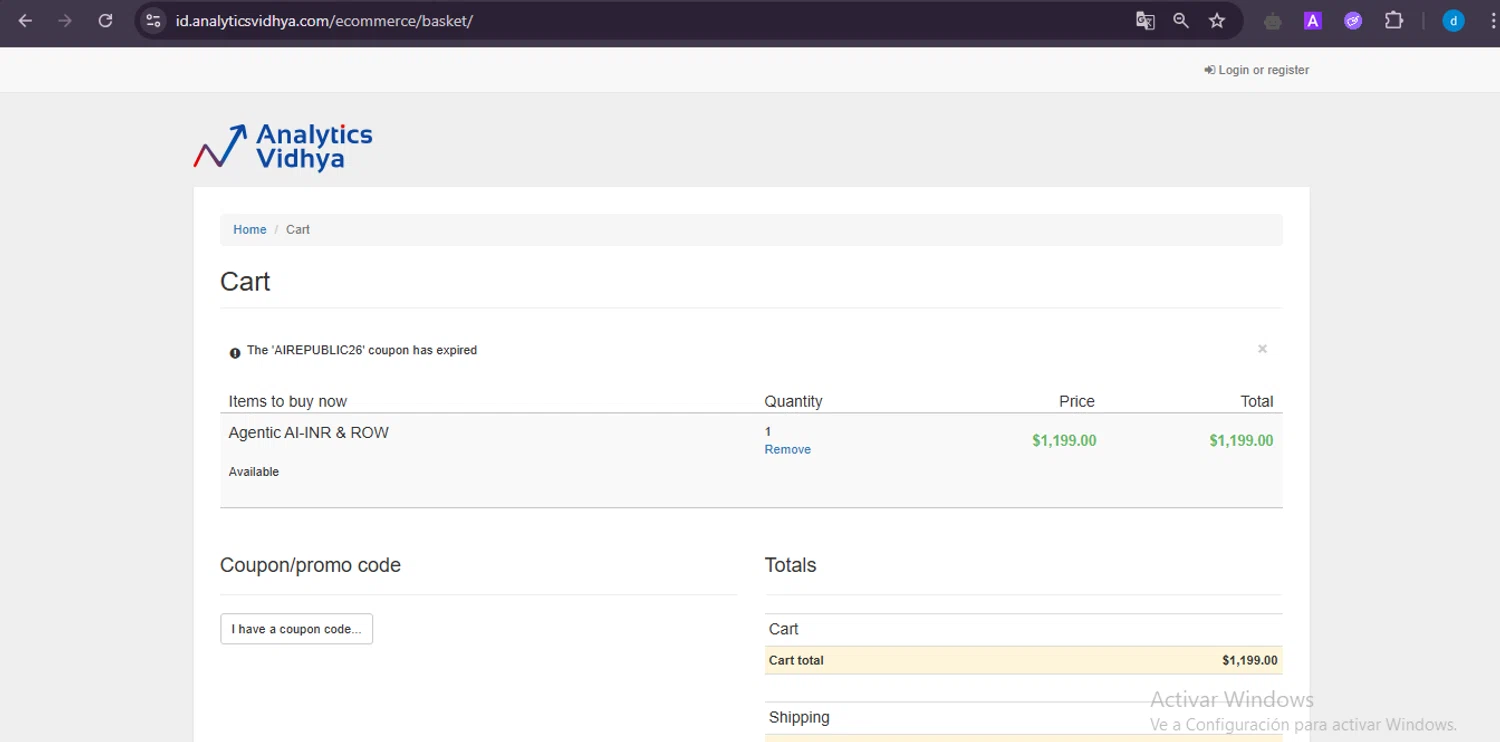The width and height of the screenshot is (1500, 742).
Task: Click the 'Cart' label under Totals
Action: [x=784, y=630]
